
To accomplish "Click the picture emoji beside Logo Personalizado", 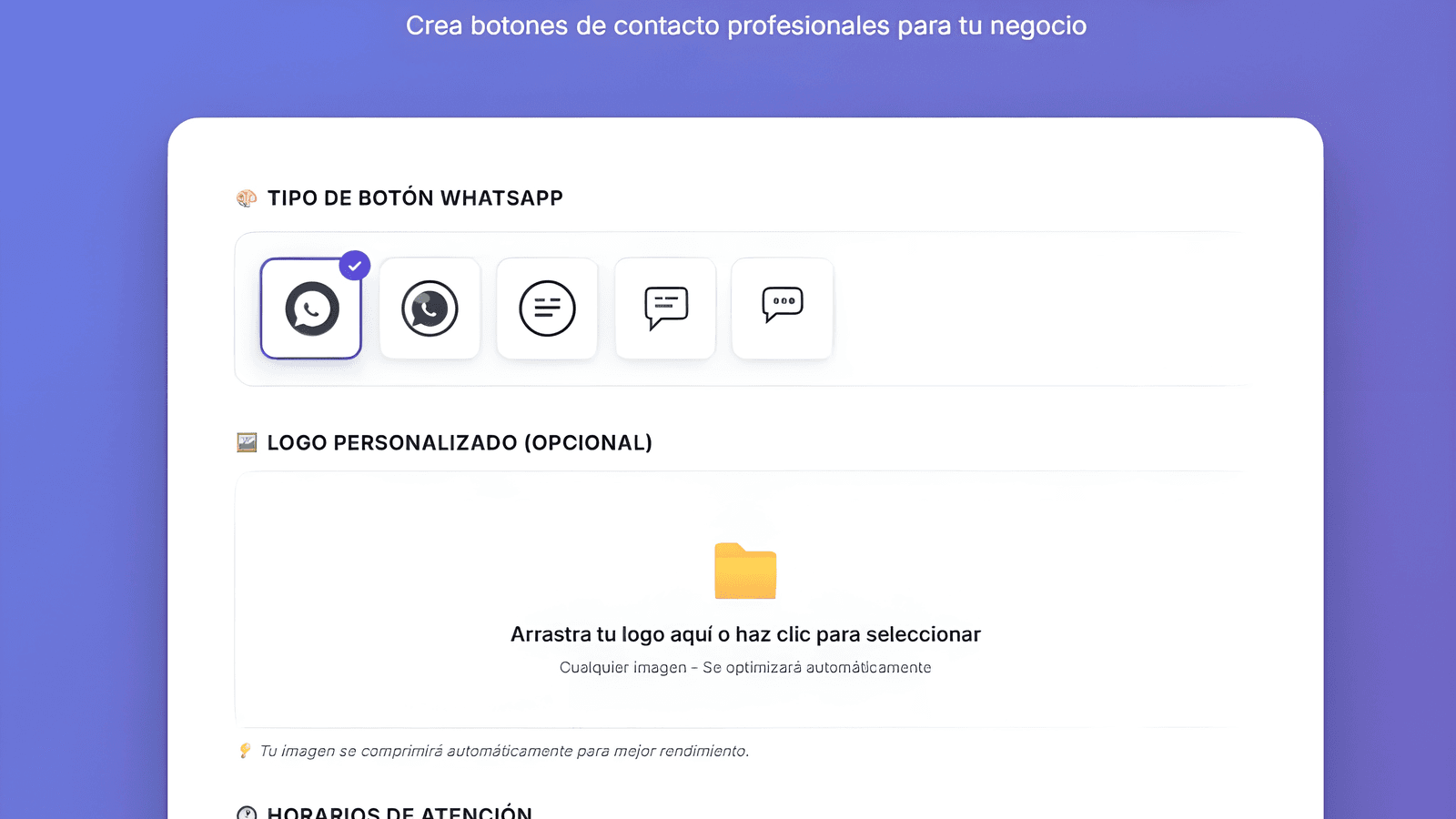I will pyautogui.click(x=245, y=443).
